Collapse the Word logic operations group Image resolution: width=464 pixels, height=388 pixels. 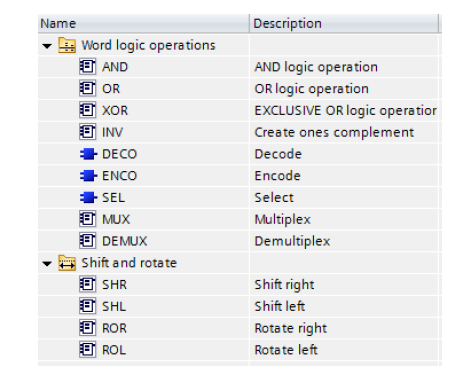coord(47,46)
